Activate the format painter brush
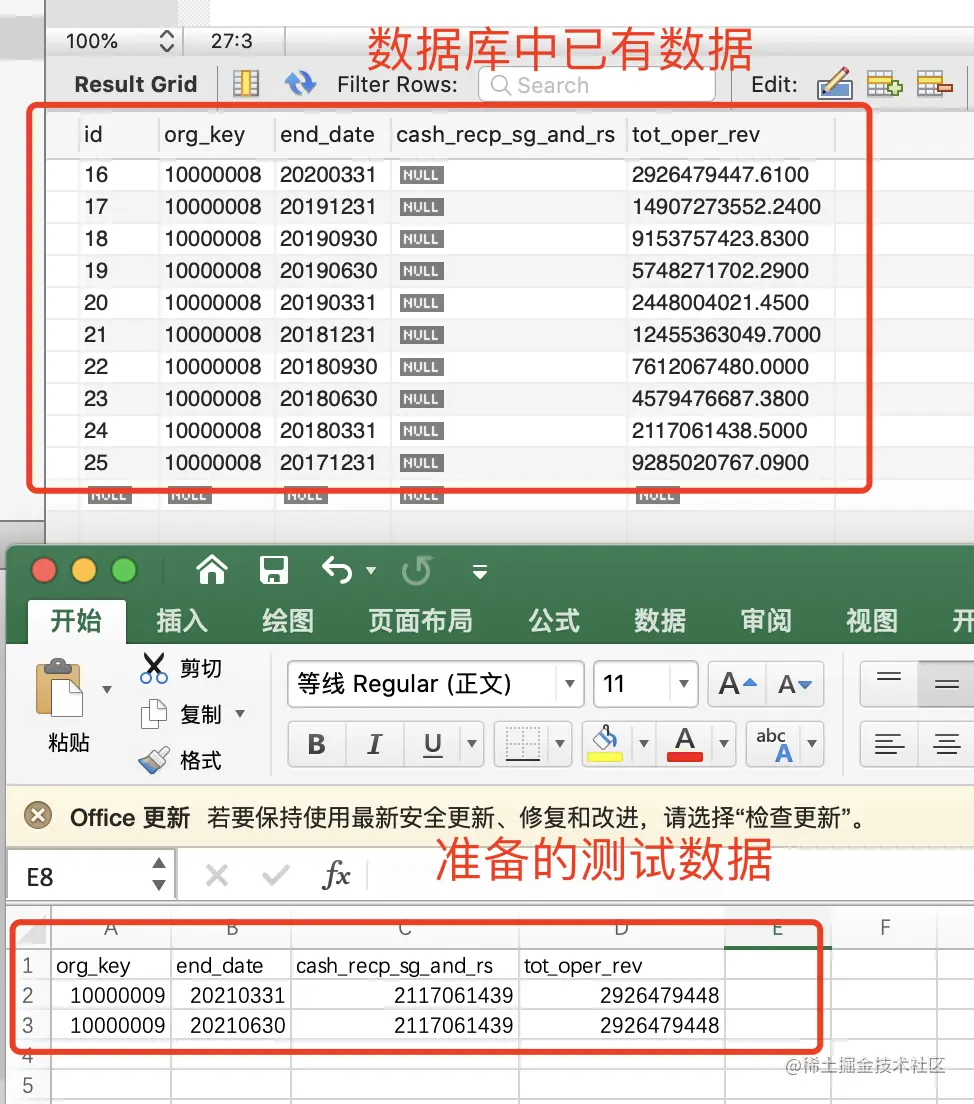The width and height of the screenshot is (974, 1104). [154, 760]
